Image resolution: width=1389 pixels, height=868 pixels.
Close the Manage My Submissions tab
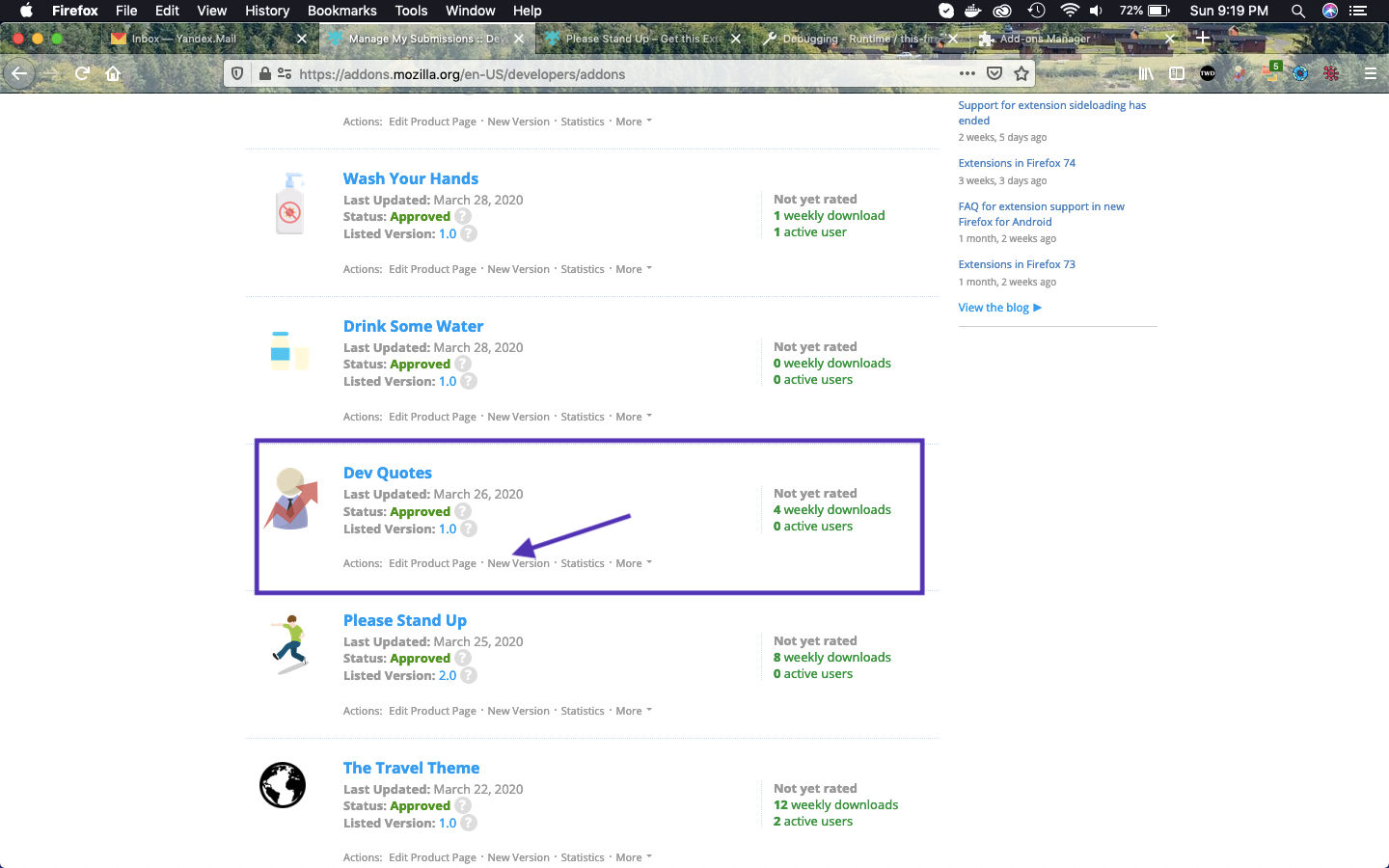519,39
